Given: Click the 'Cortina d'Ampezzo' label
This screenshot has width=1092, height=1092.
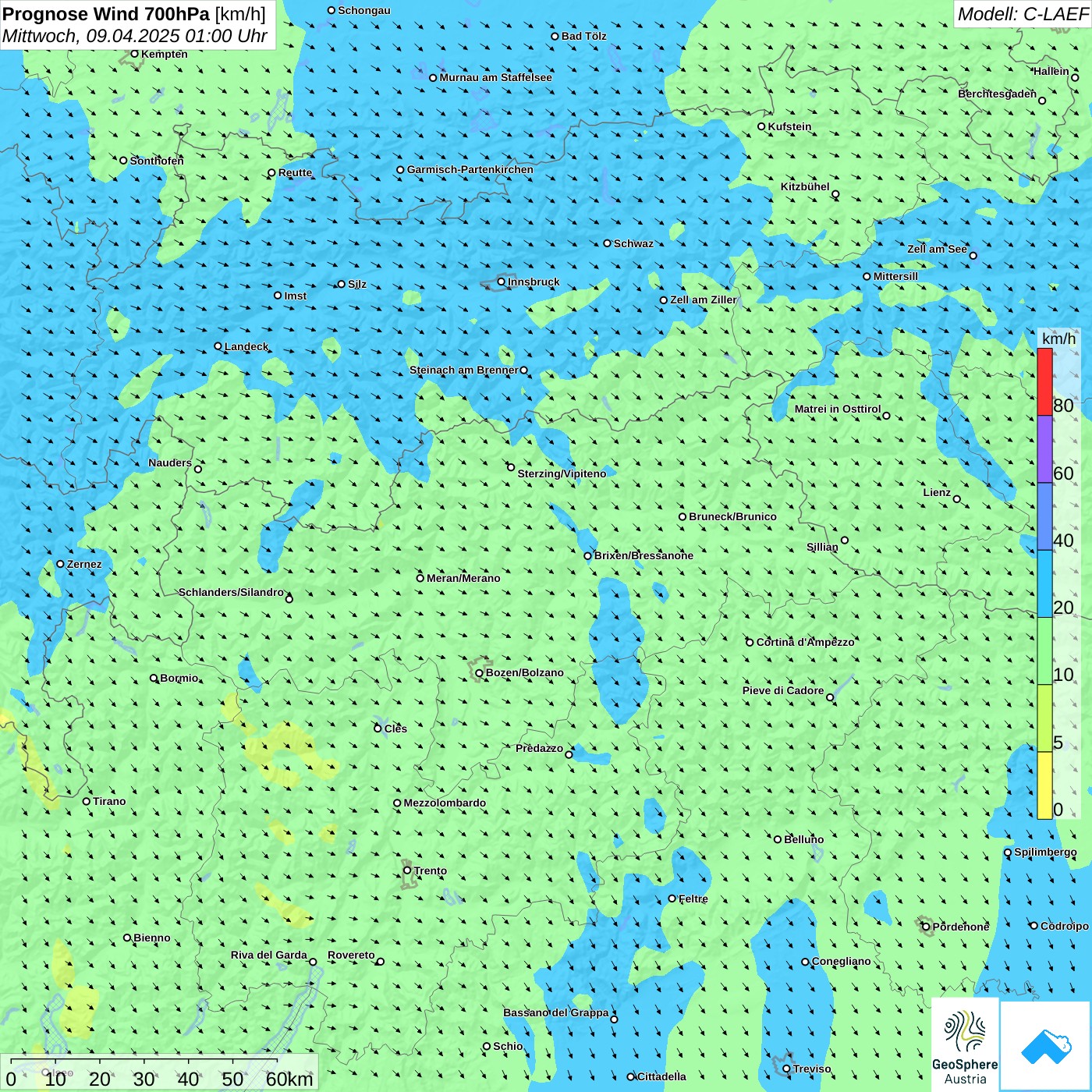Looking at the screenshot, I should tap(806, 642).
